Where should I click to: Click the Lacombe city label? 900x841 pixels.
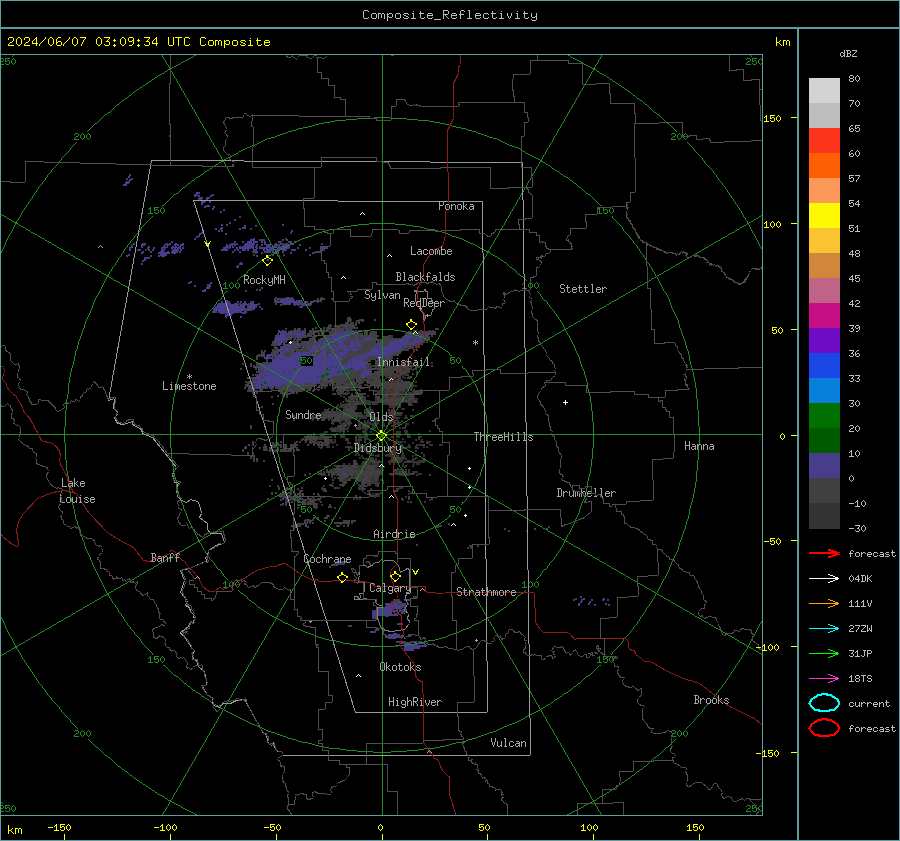431,251
